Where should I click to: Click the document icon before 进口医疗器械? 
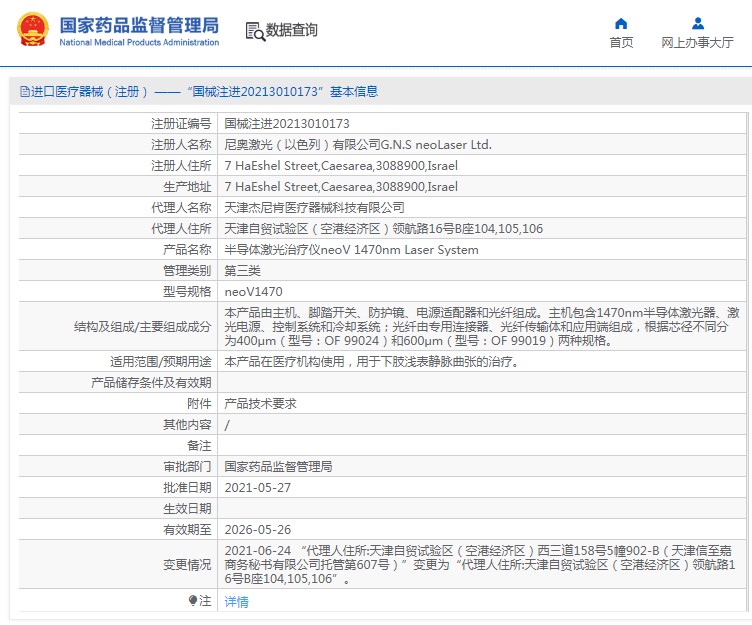click(x=24, y=92)
